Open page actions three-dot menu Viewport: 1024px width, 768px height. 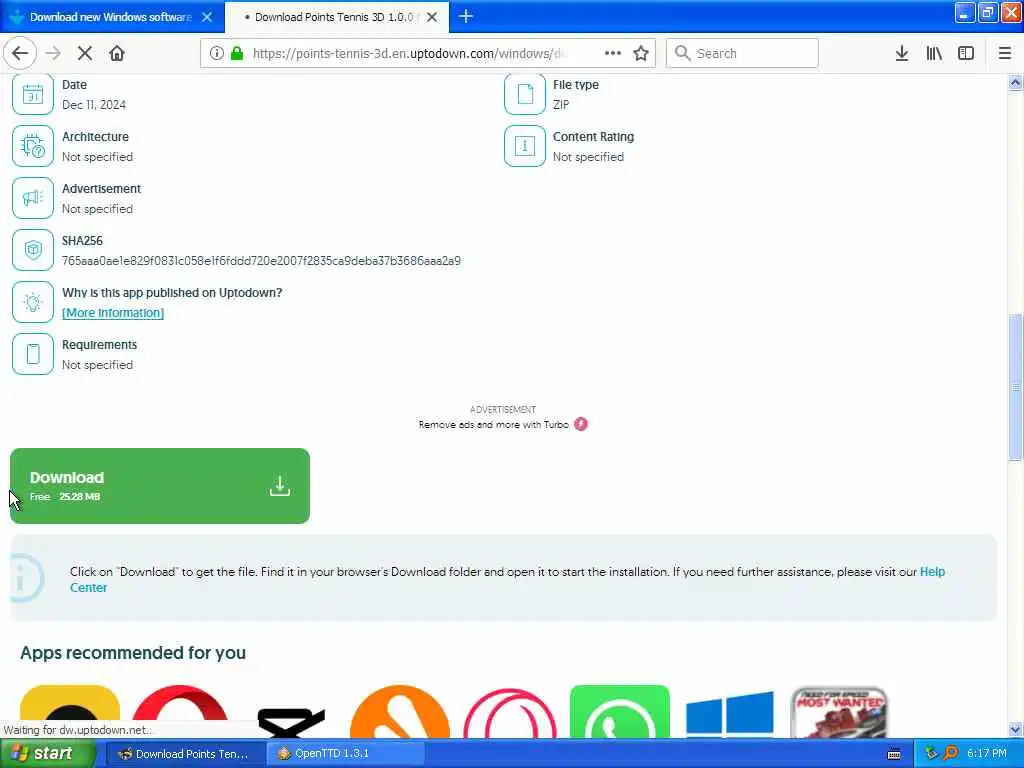(613, 53)
